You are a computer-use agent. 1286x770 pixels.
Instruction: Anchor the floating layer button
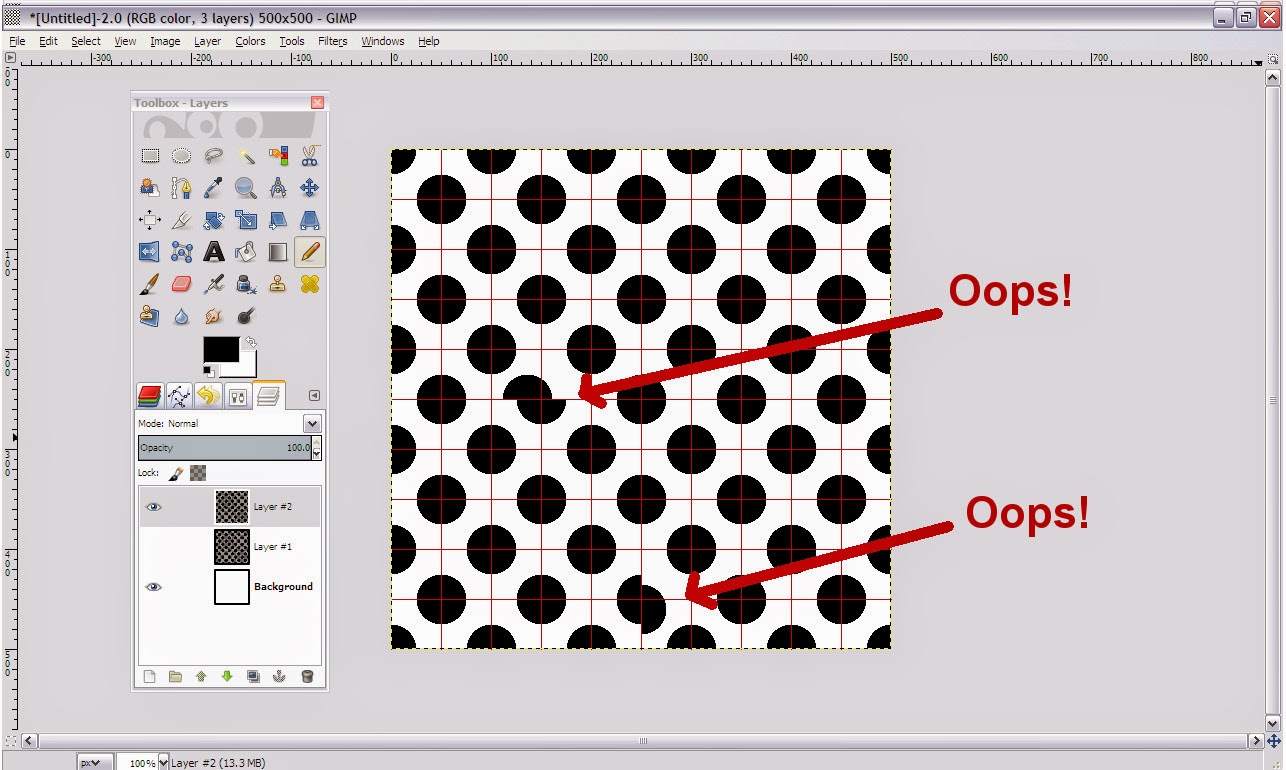pyautogui.click(x=280, y=677)
